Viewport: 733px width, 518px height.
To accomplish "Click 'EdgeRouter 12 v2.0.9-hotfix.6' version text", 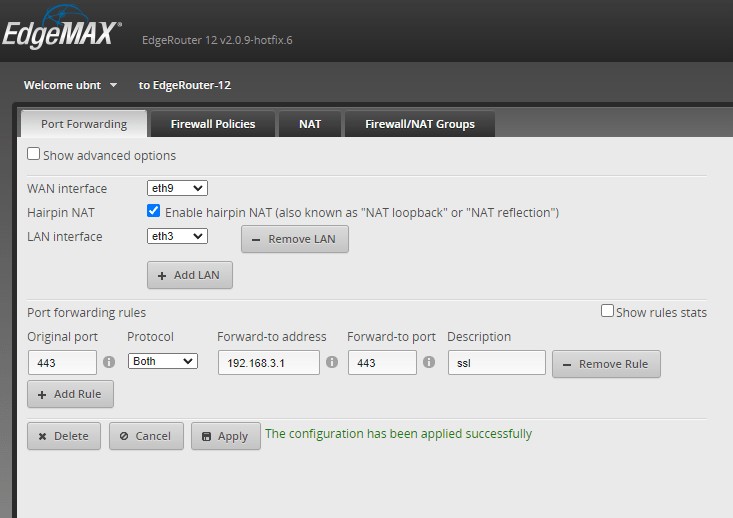I will click(217, 40).
